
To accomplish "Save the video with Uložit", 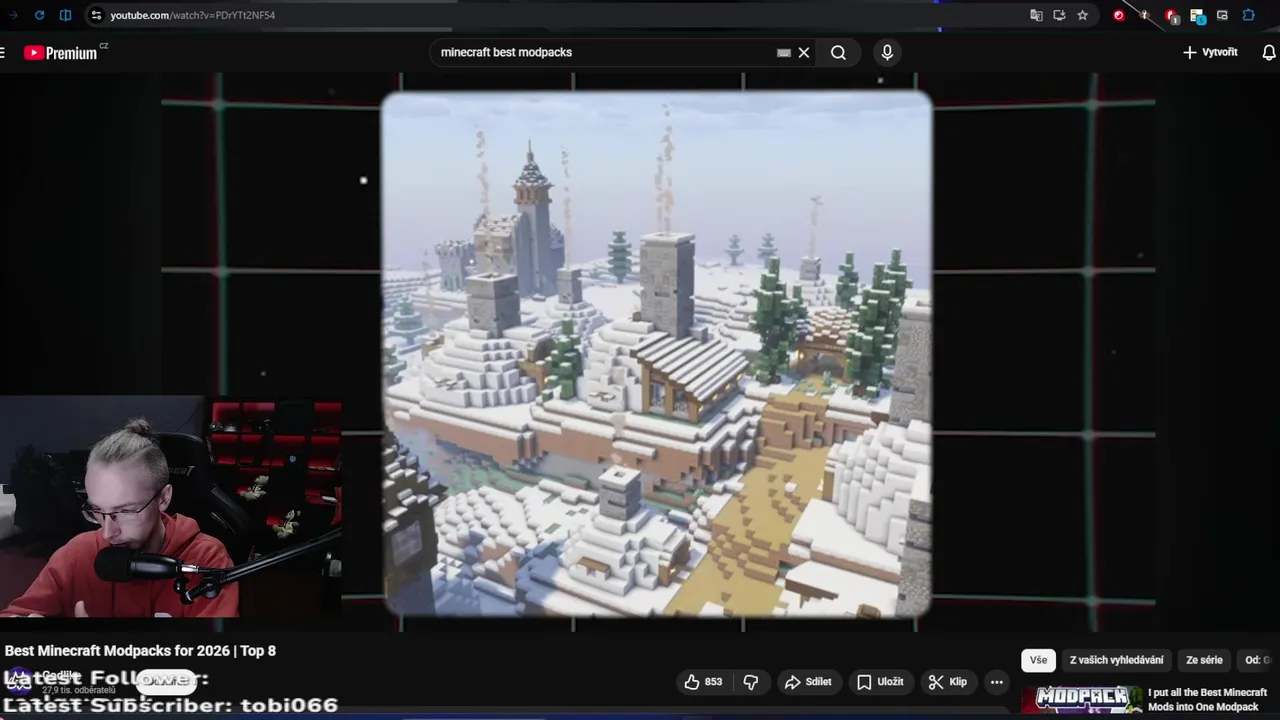I will [x=880, y=682].
